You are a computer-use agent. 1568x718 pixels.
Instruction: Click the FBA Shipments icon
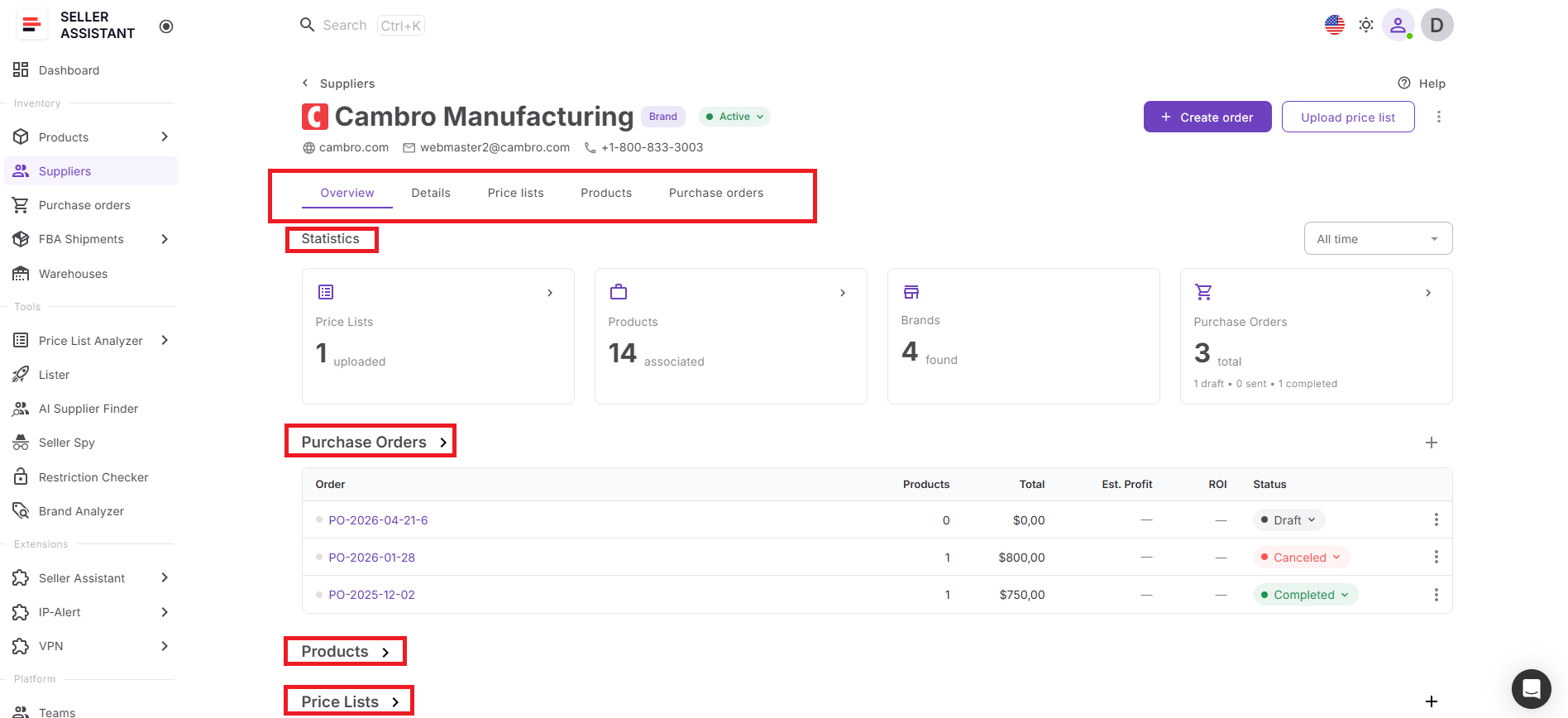pyautogui.click(x=21, y=239)
